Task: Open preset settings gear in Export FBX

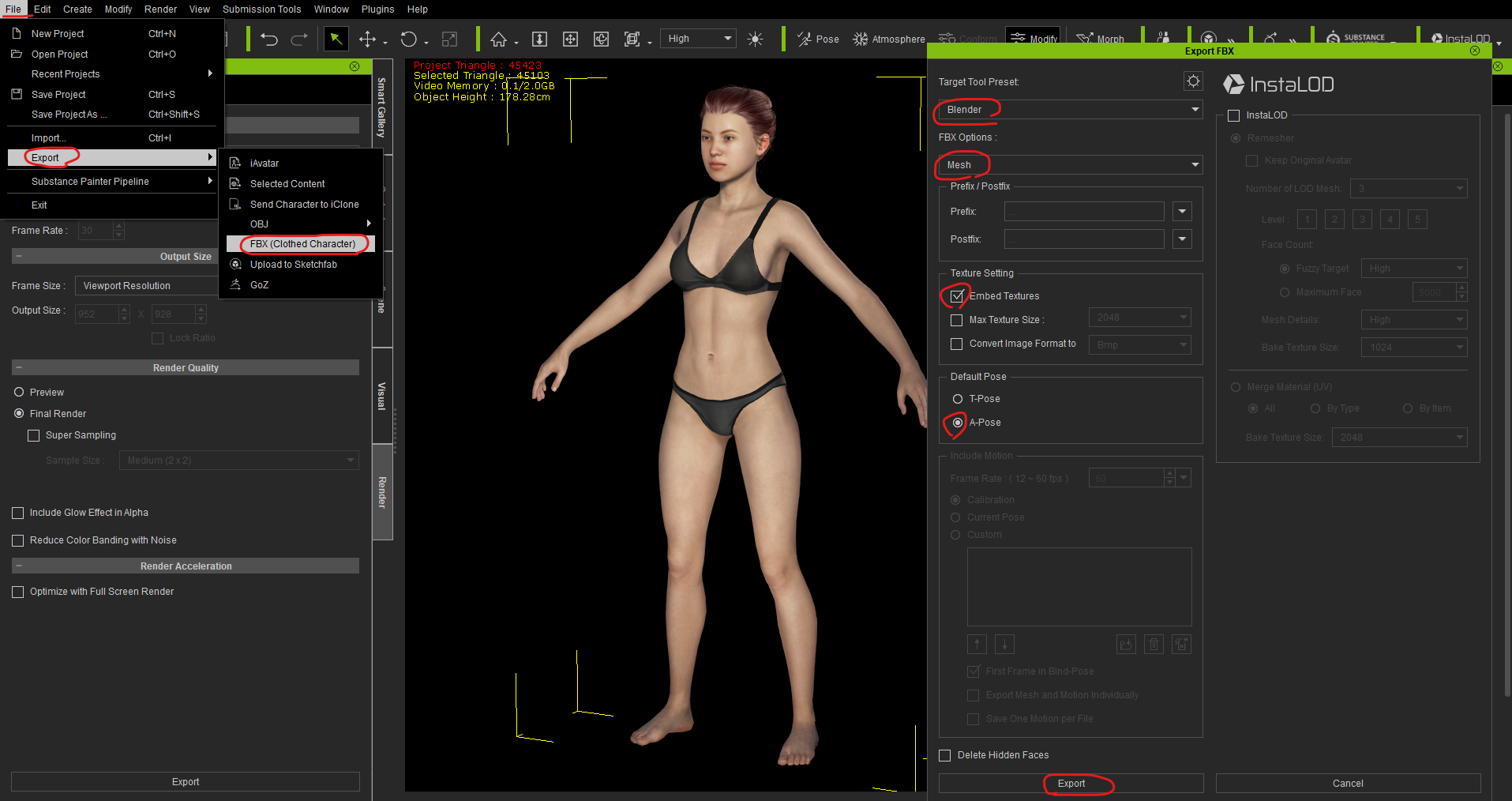Action: [x=1192, y=81]
